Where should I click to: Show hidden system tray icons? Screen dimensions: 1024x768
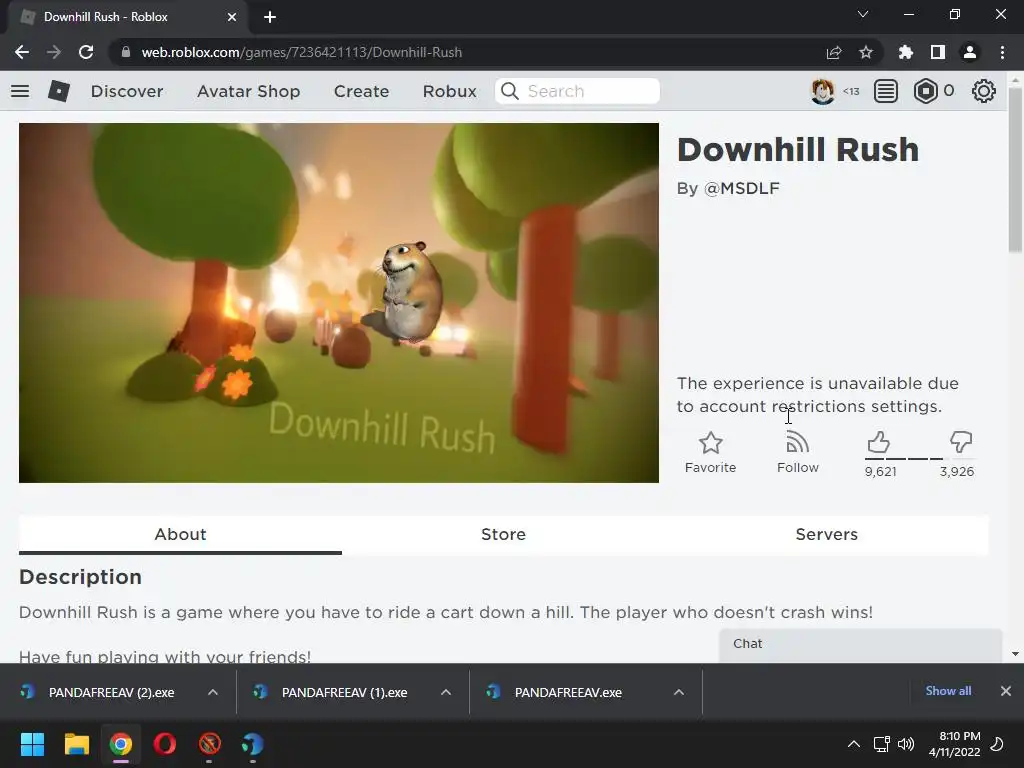[x=854, y=744]
